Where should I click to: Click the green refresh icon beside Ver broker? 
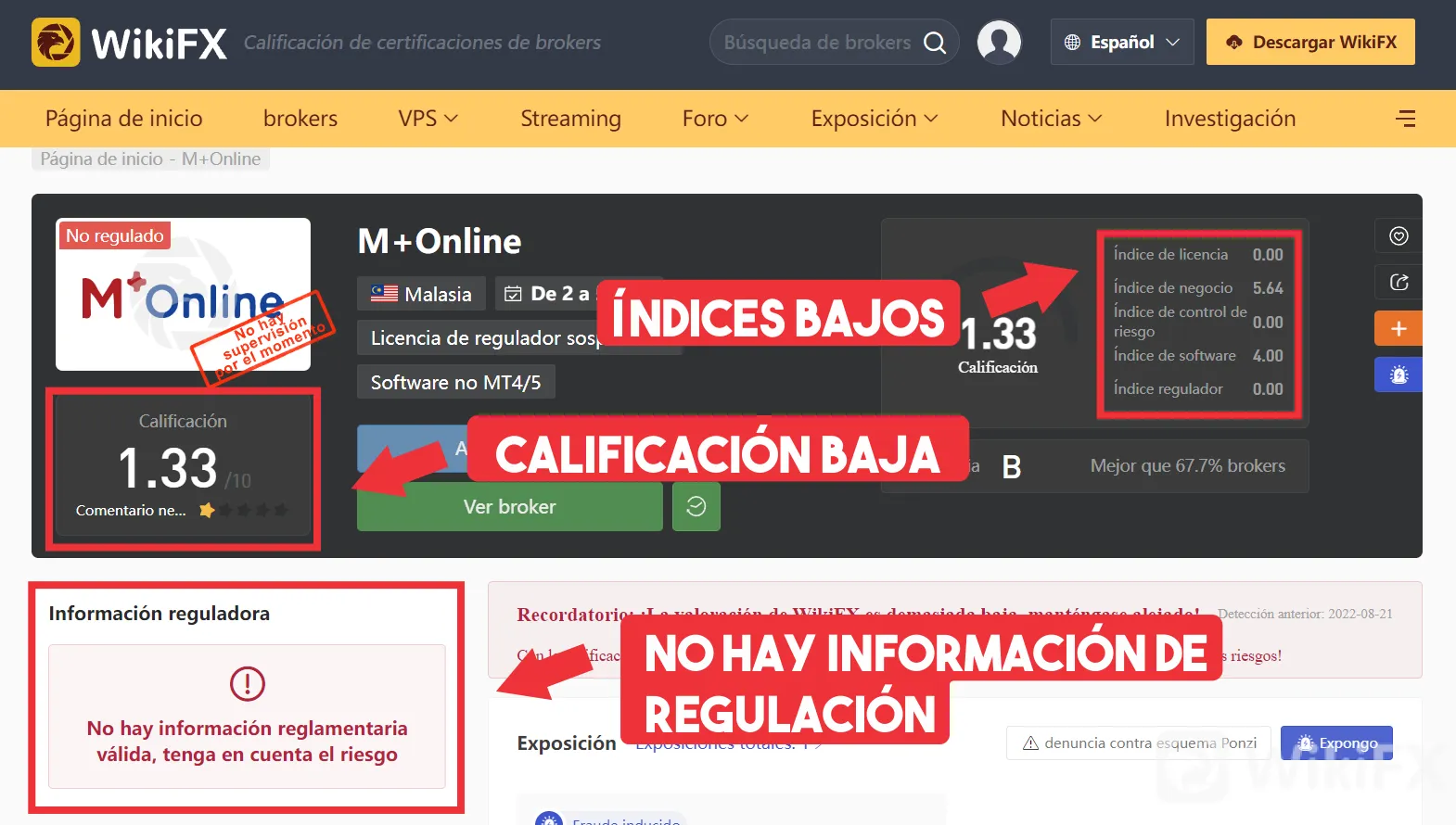point(696,506)
